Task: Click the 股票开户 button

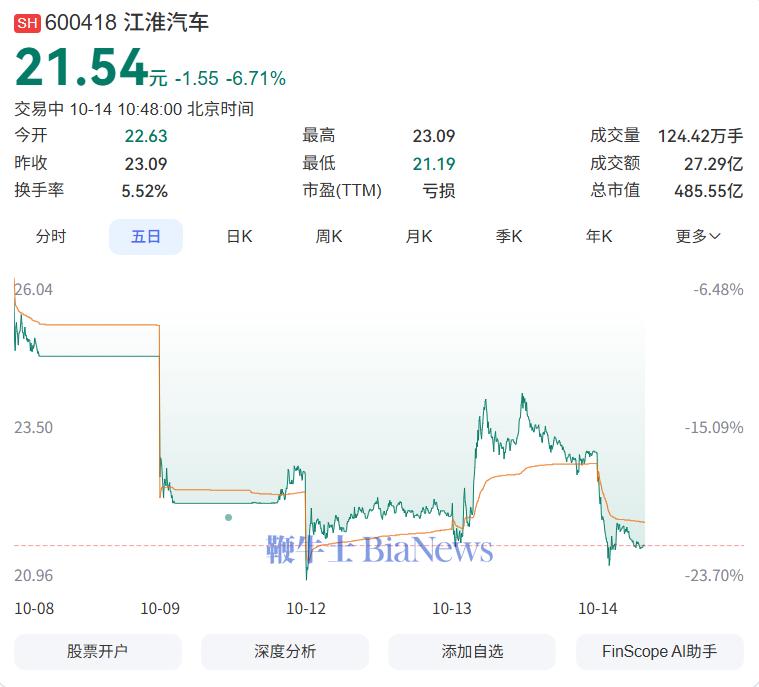Action: click(98, 651)
